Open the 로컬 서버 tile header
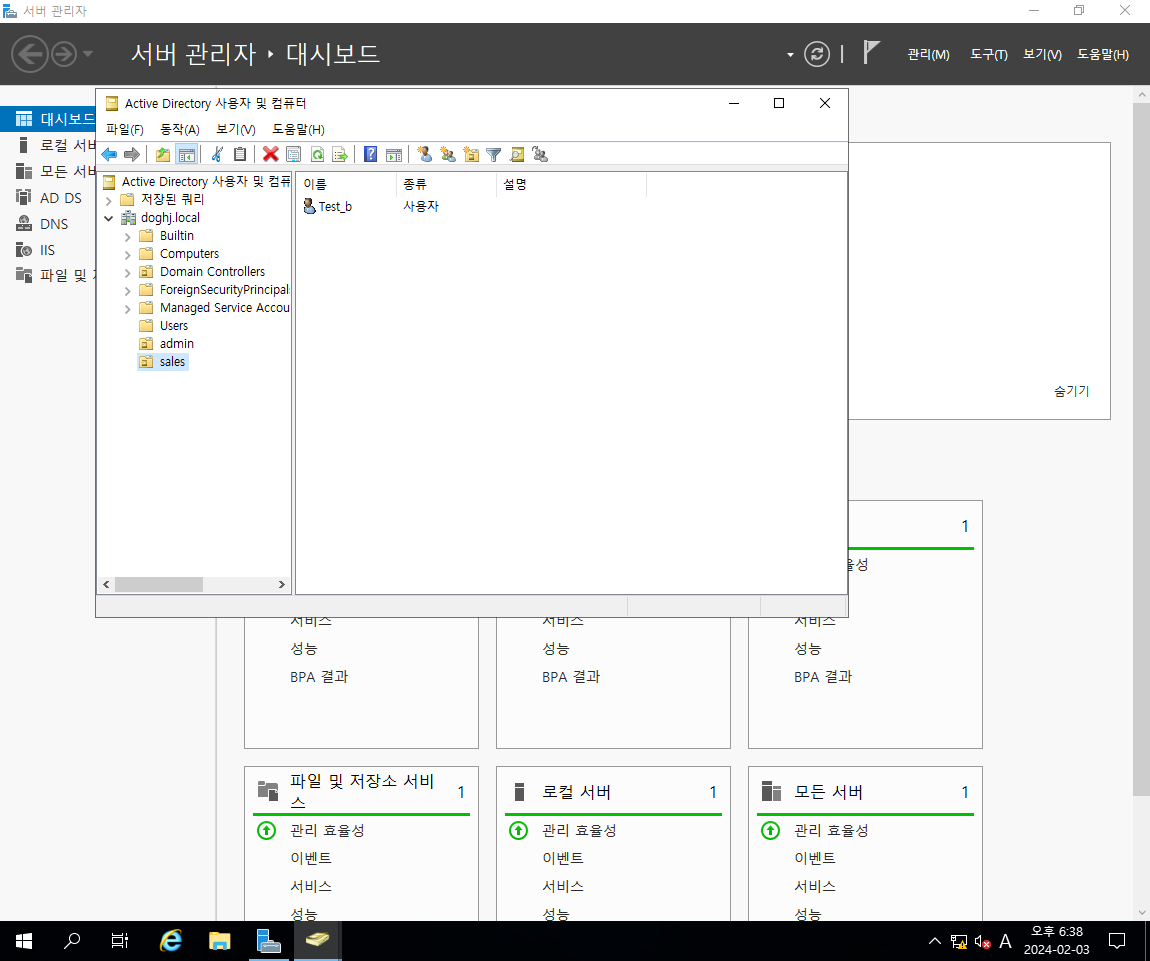The height and width of the screenshot is (961, 1150). (x=576, y=792)
